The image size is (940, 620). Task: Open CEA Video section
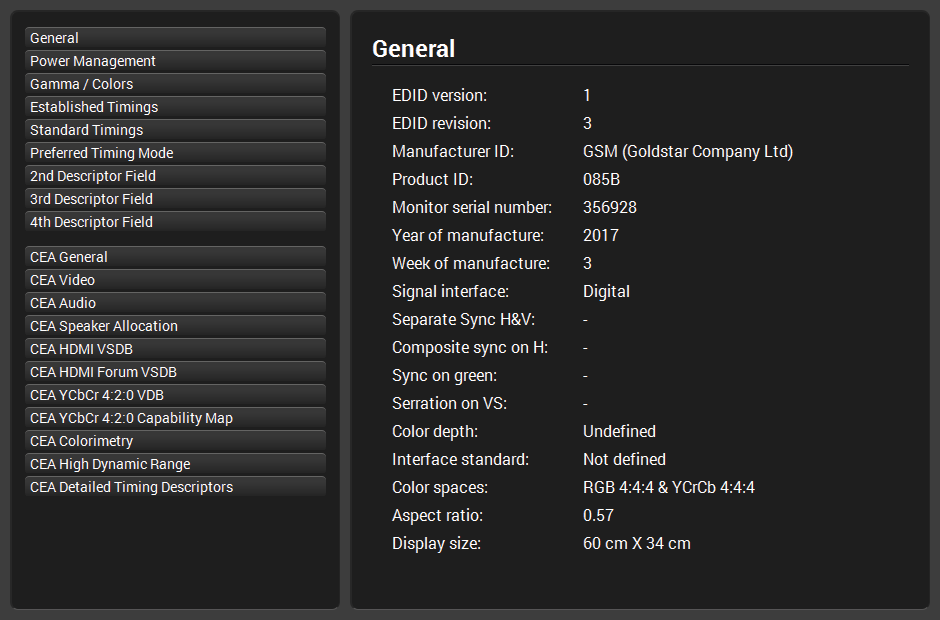175,280
